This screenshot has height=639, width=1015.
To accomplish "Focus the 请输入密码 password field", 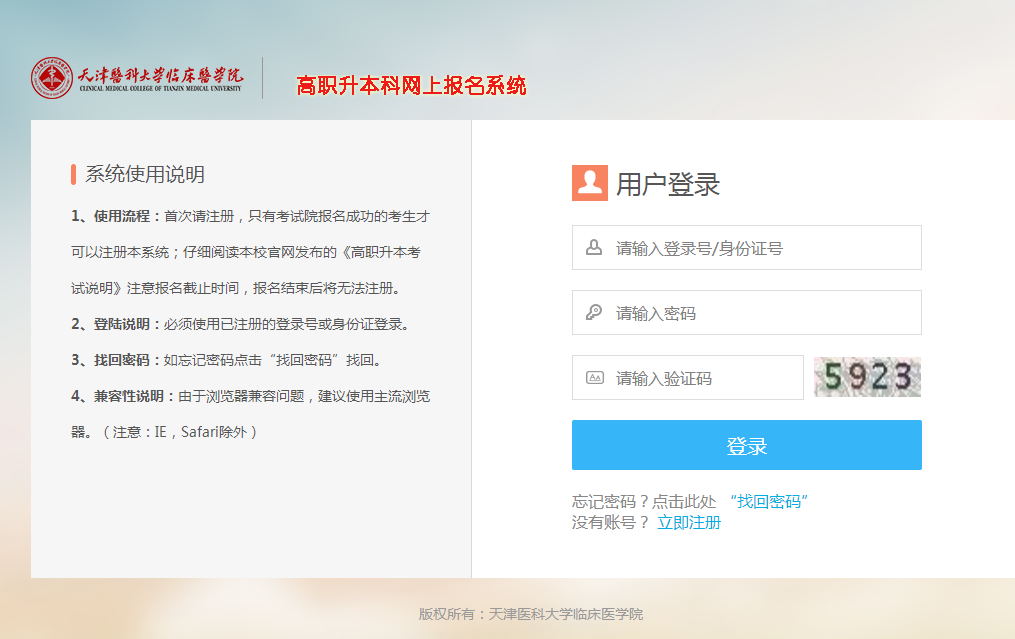I will click(x=746, y=312).
